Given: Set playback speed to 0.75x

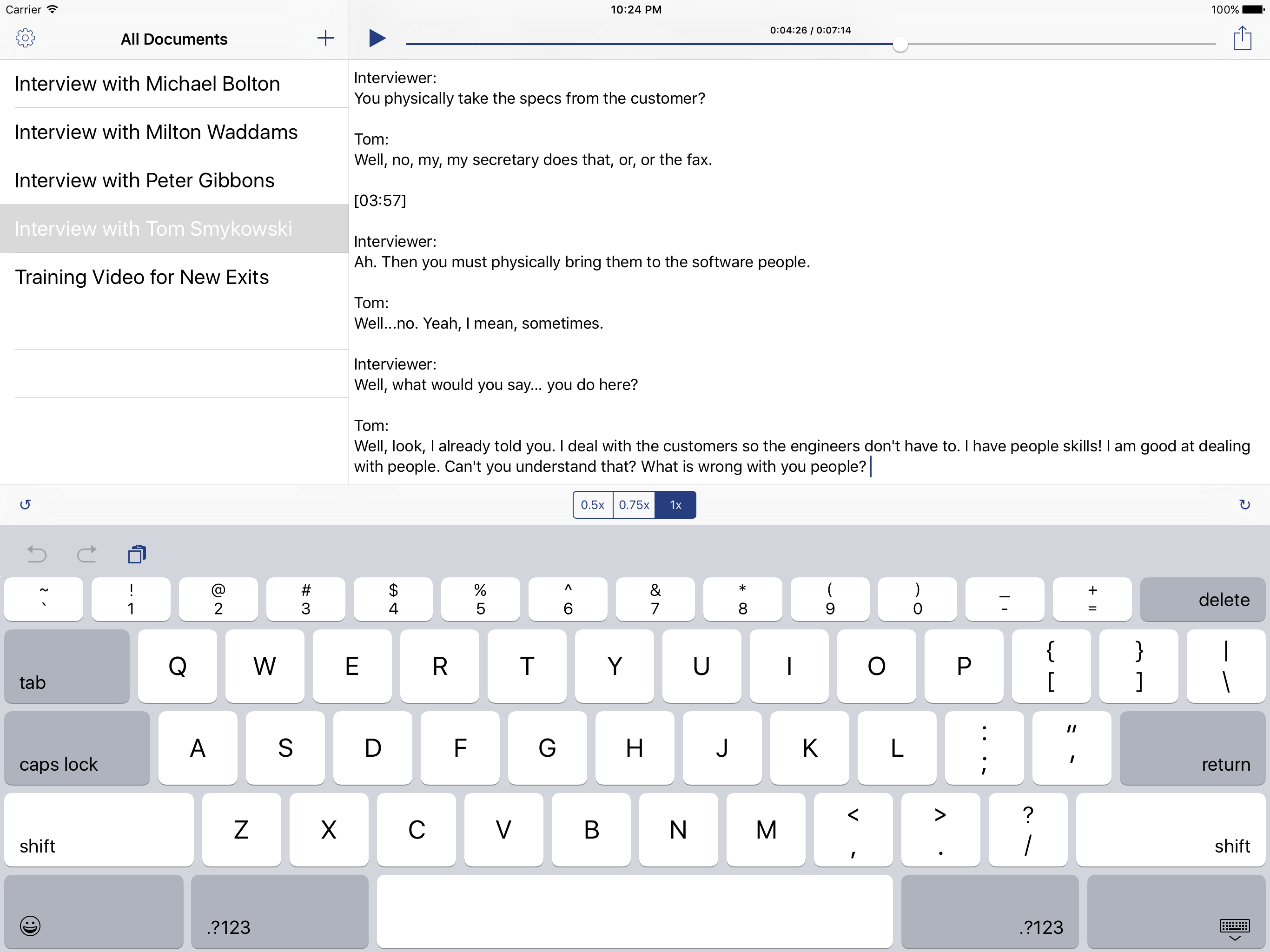Looking at the screenshot, I should point(634,505).
